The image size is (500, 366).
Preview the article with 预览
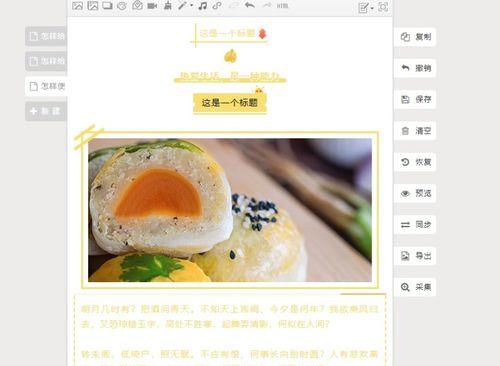pyautogui.click(x=415, y=193)
